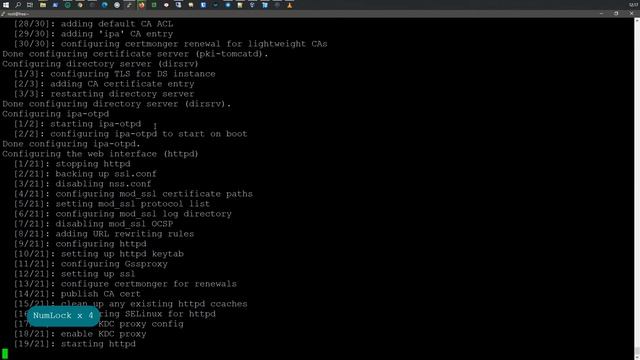Viewport: 640px width, 360px height.
Task: Close the terminal window
Action: pos(631,14)
